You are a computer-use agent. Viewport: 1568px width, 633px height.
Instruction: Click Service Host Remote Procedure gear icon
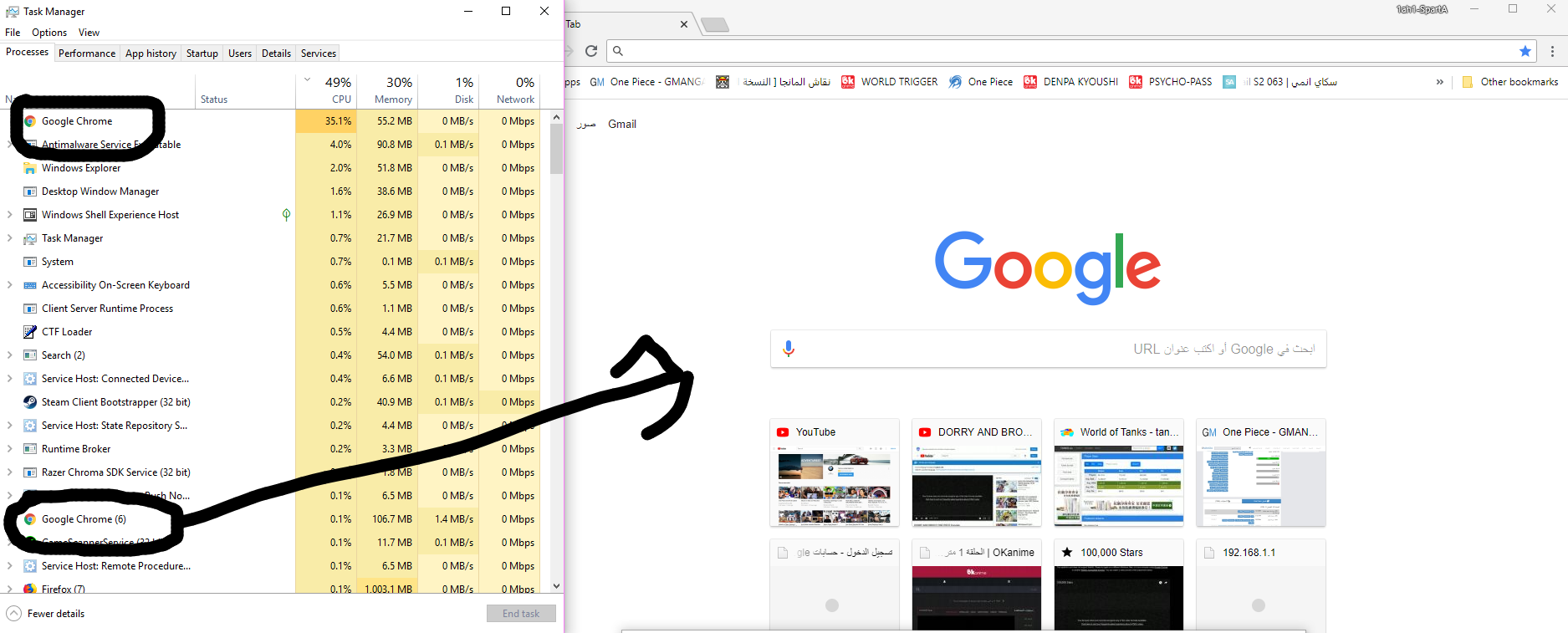tap(30, 566)
